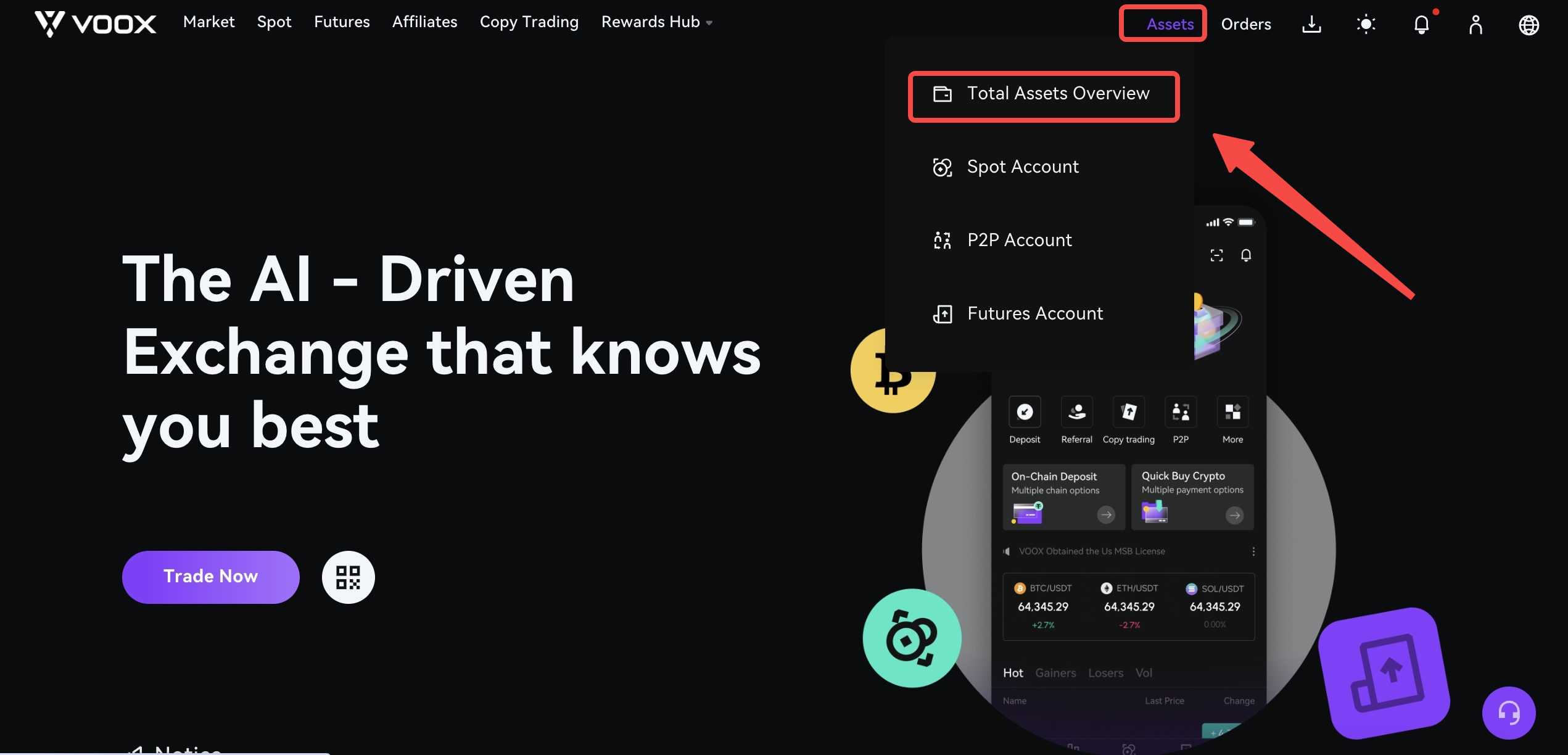Click the scan icon in phone mockup
Image resolution: width=1568 pixels, height=755 pixels.
click(1216, 255)
